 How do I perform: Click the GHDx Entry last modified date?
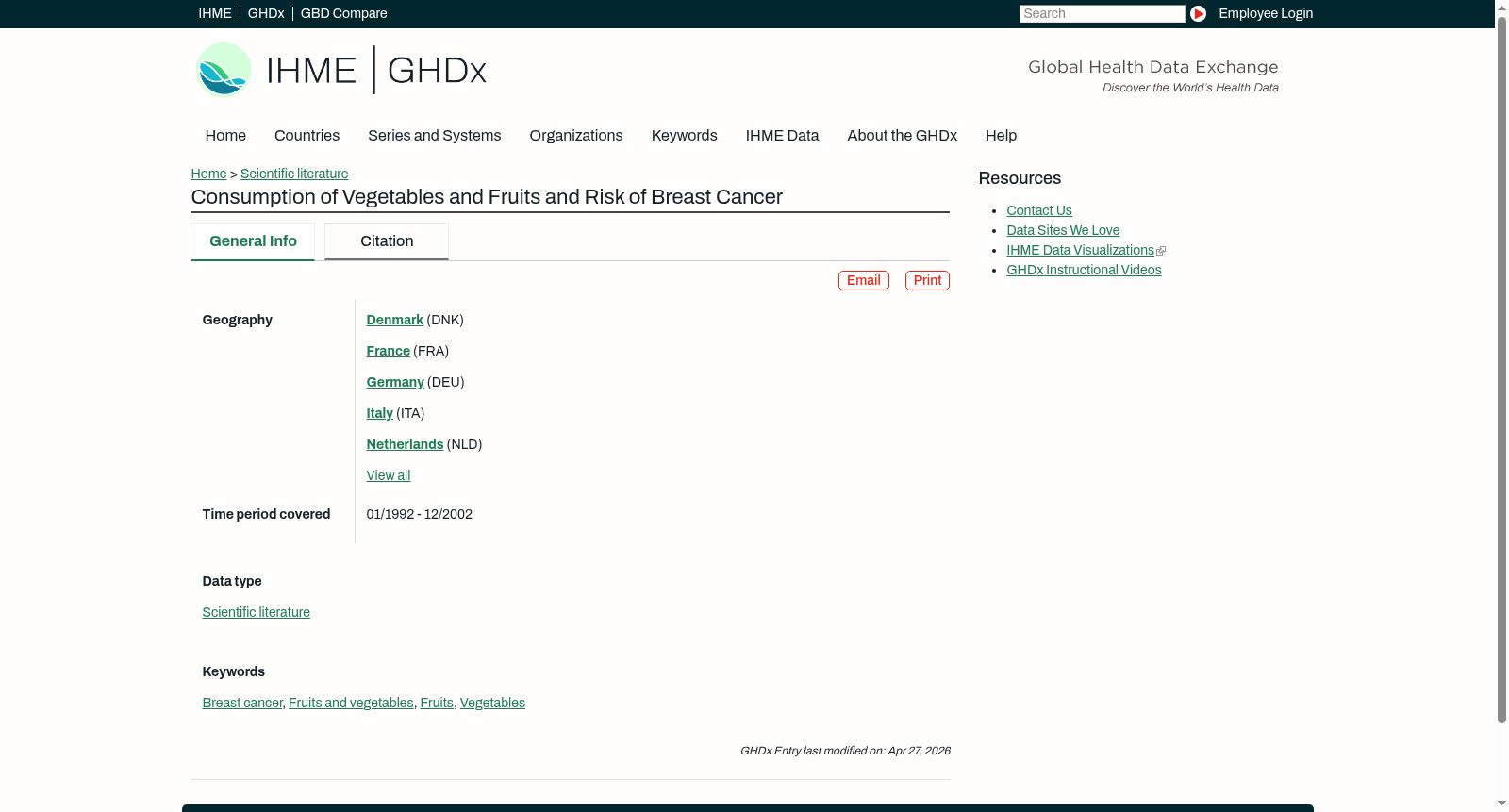tap(845, 751)
